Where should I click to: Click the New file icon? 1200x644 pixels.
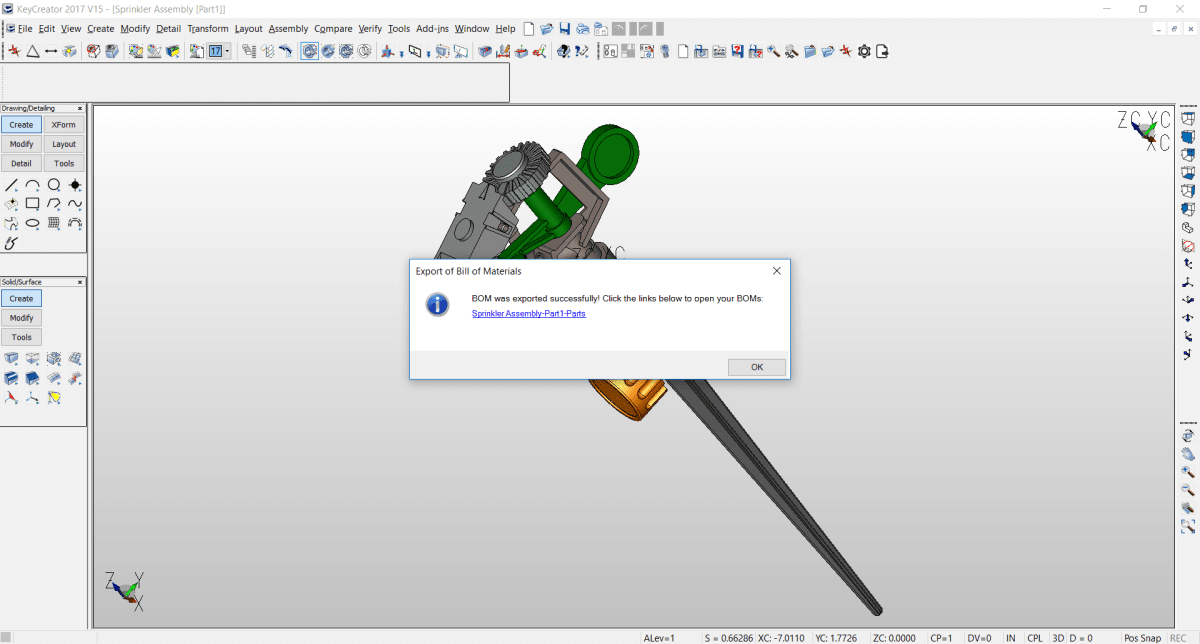click(530, 29)
